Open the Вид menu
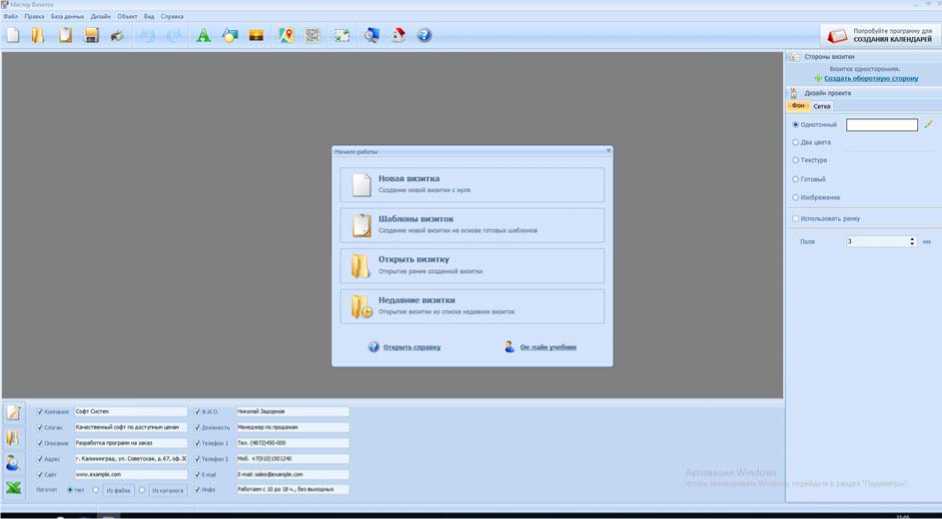 point(149,17)
